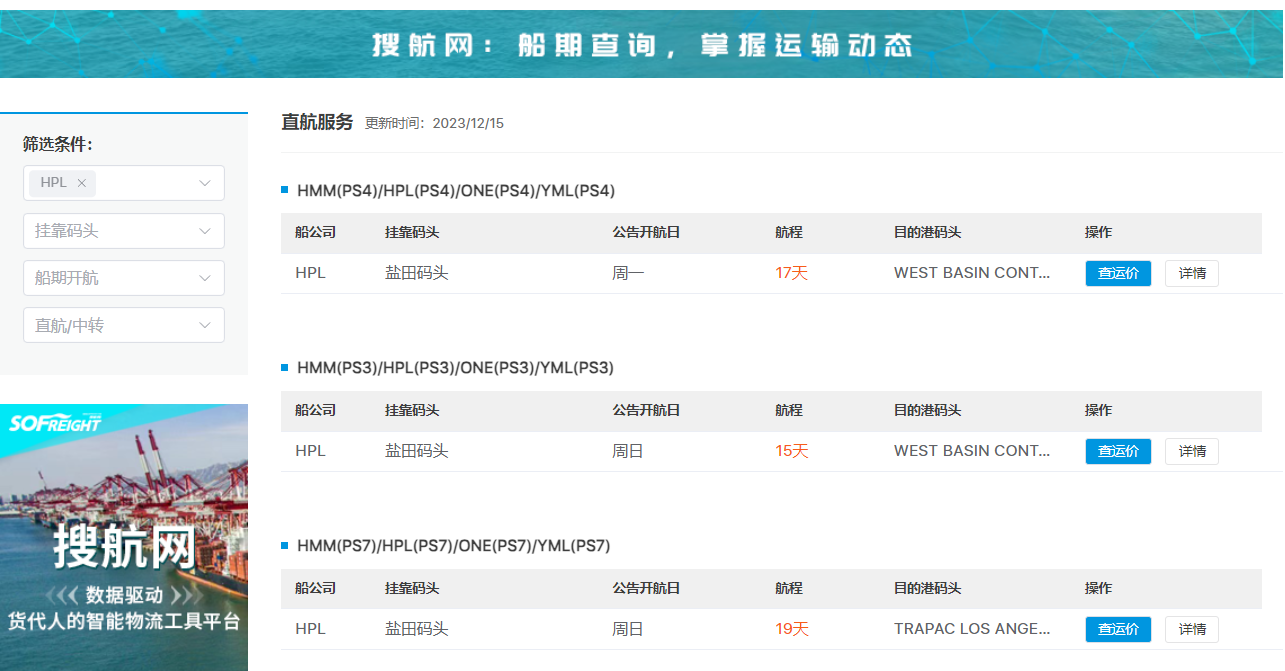Click 查运价 for the 15天 route
The width and height of the screenshot is (1285, 671).
pos(1118,451)
